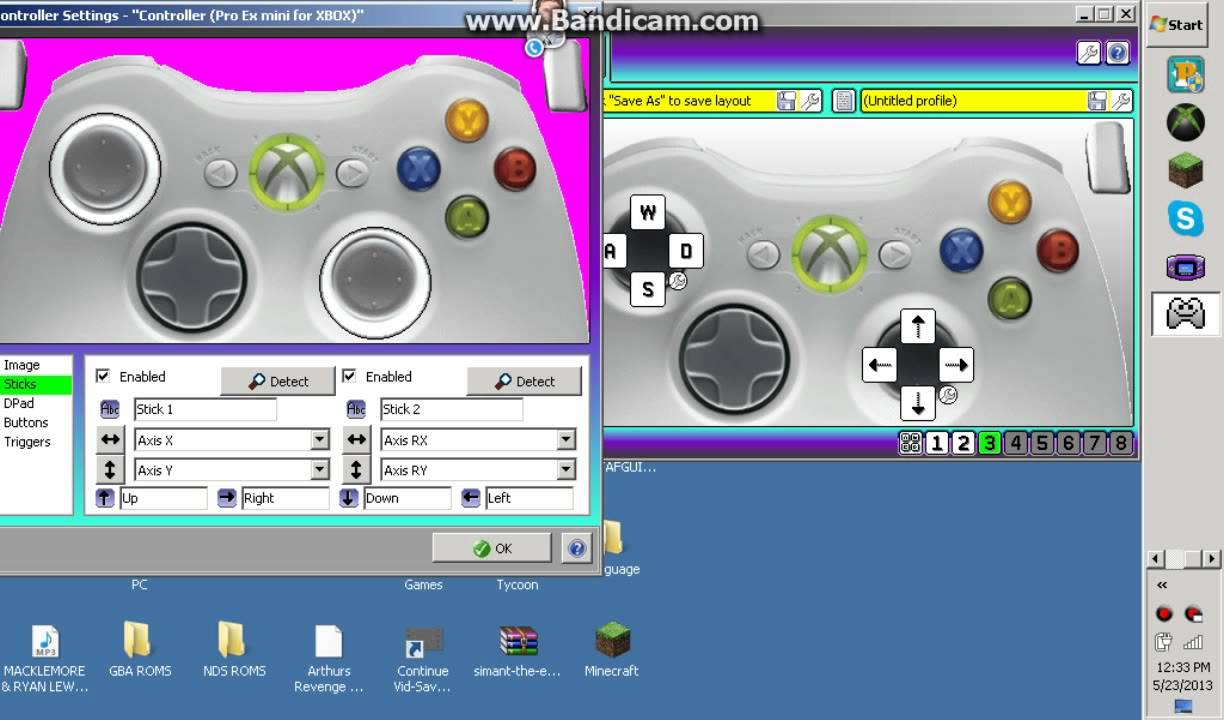The height and width of the screenshot is (720, 1224).
Task: Open help in Controller Settings dialog
Action: pyautogui.click(x=576, y=548)
